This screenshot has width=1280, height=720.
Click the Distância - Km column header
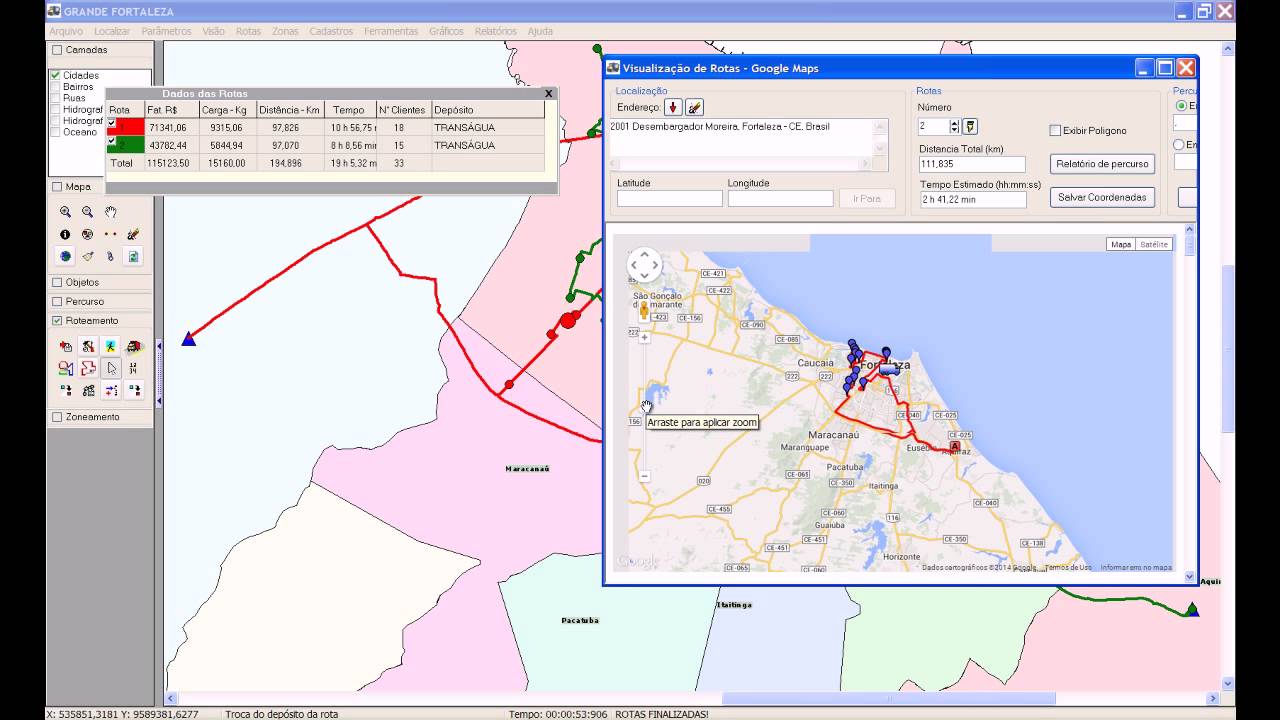pyautogui.click(x=290, y=110)
